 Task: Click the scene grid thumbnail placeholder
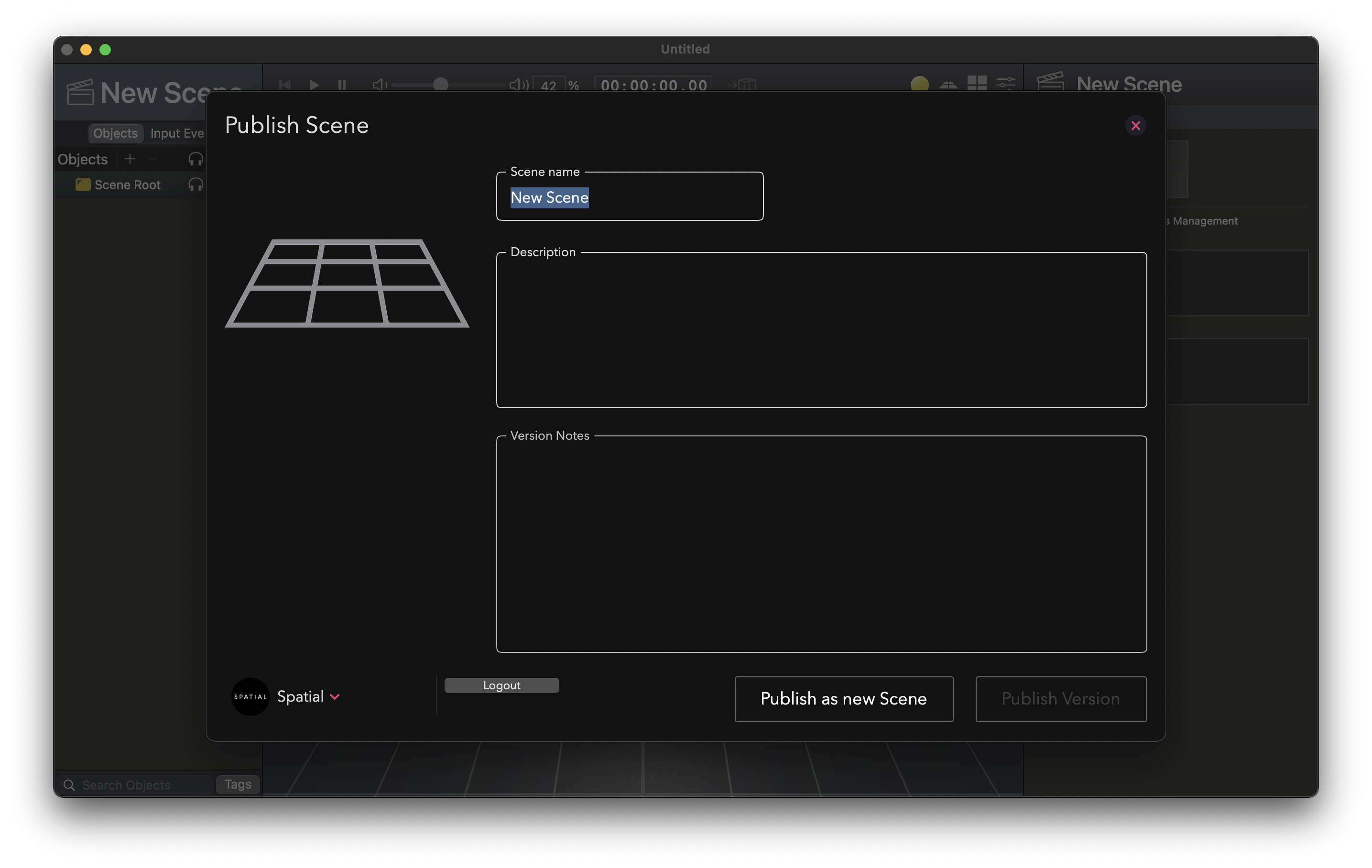(x=347, y=283)
